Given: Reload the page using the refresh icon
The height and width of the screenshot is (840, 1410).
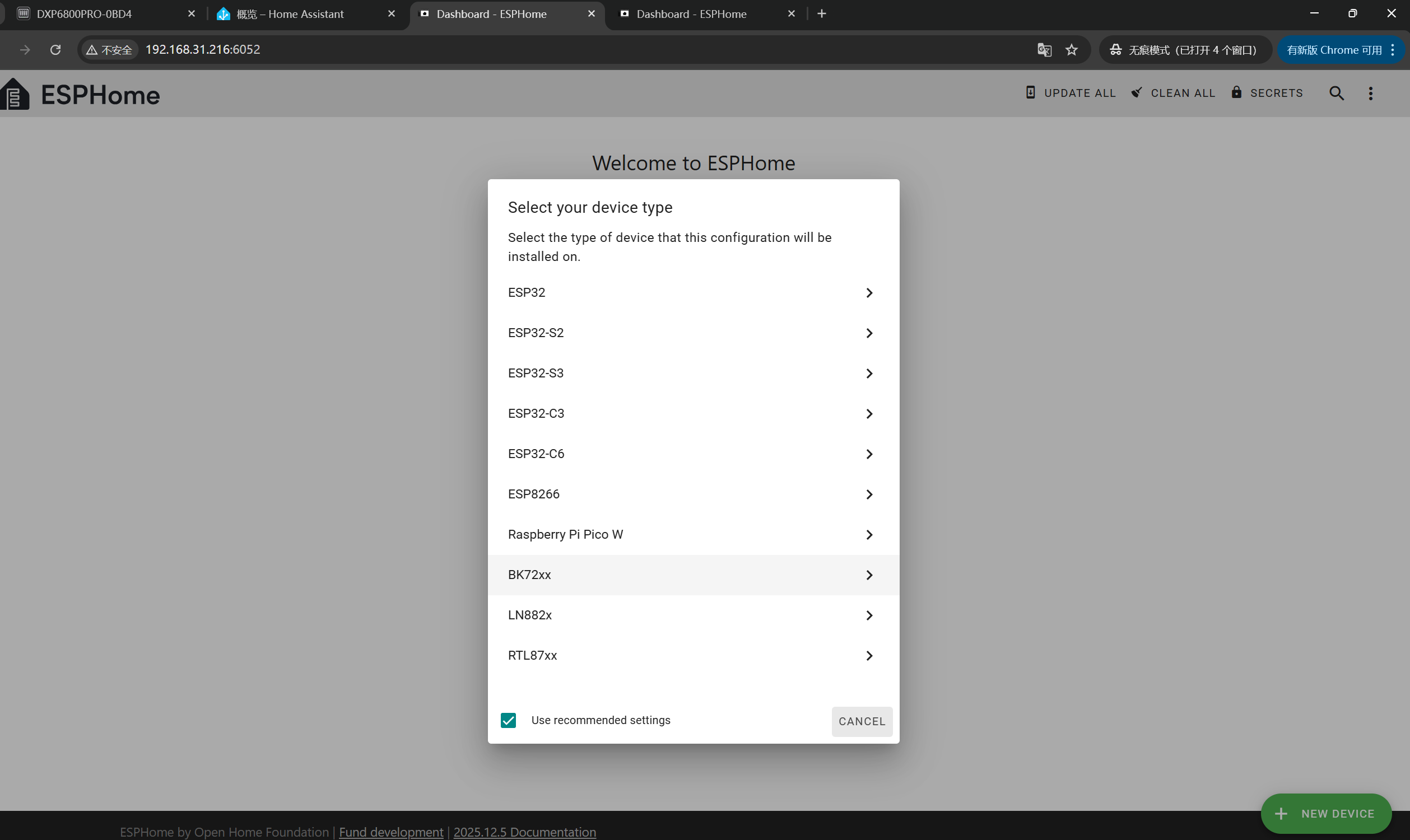Looking at the screenshot, I should pyautogui.click(x=55, y=50).
